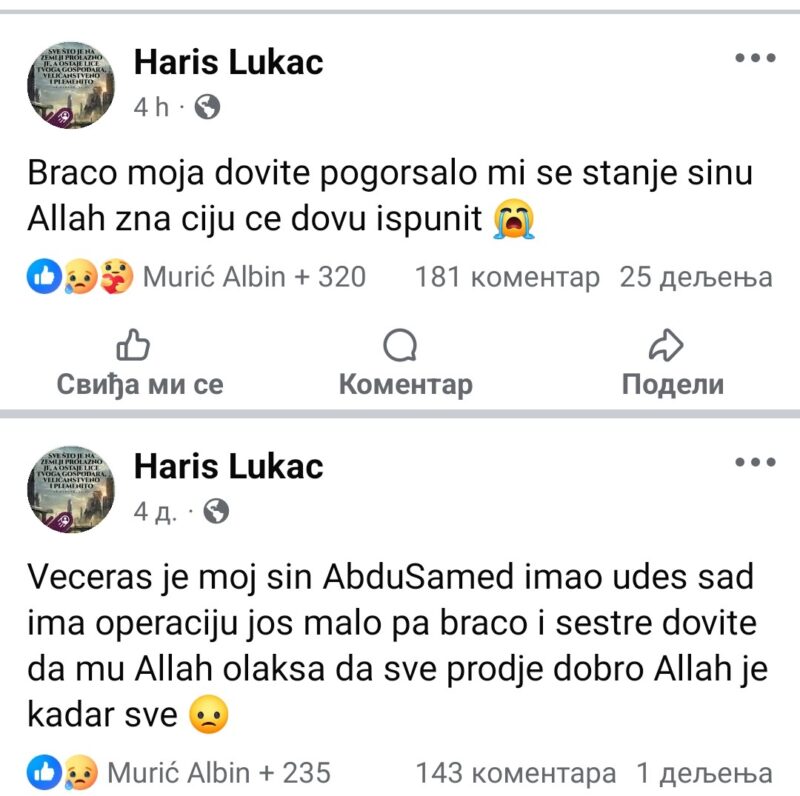Open the first post's three-dot options menu
This screenshot has width=800, height=796.
tap(755, 59)
